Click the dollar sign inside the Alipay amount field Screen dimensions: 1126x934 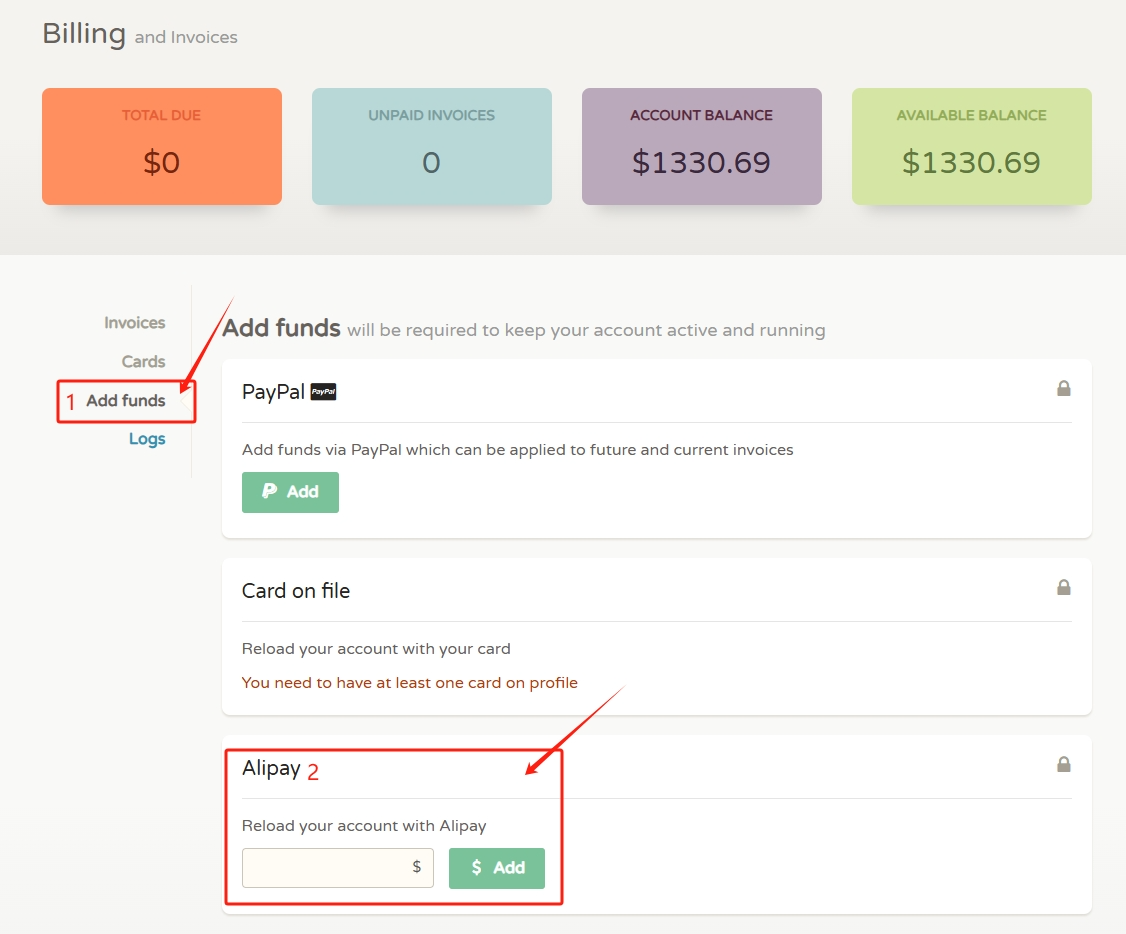tap(417, 867)
